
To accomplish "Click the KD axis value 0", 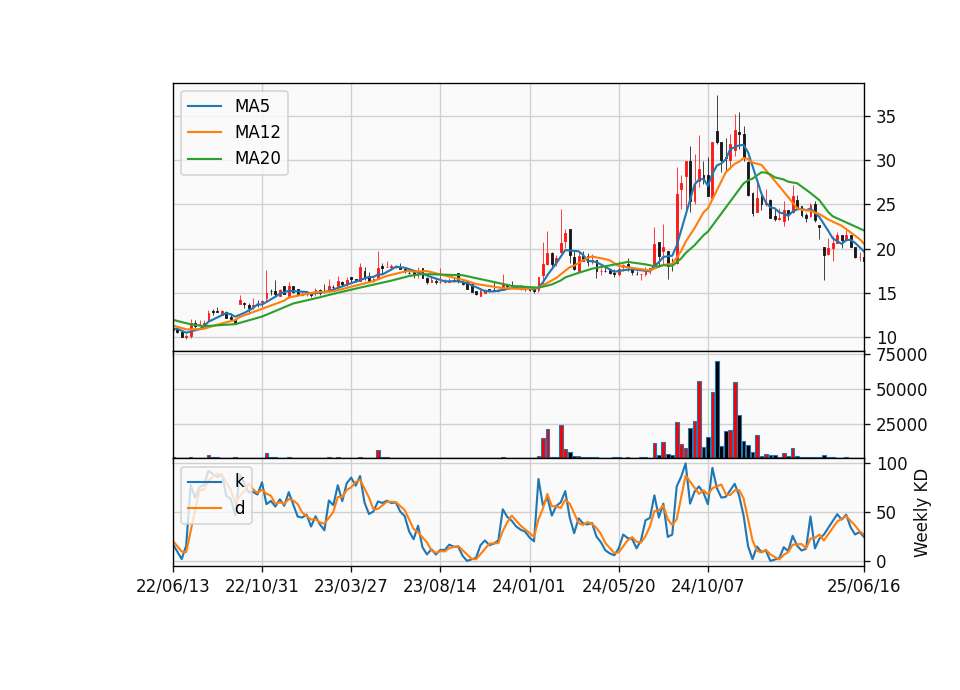I will pyautogui.click(x=881, y=561).
